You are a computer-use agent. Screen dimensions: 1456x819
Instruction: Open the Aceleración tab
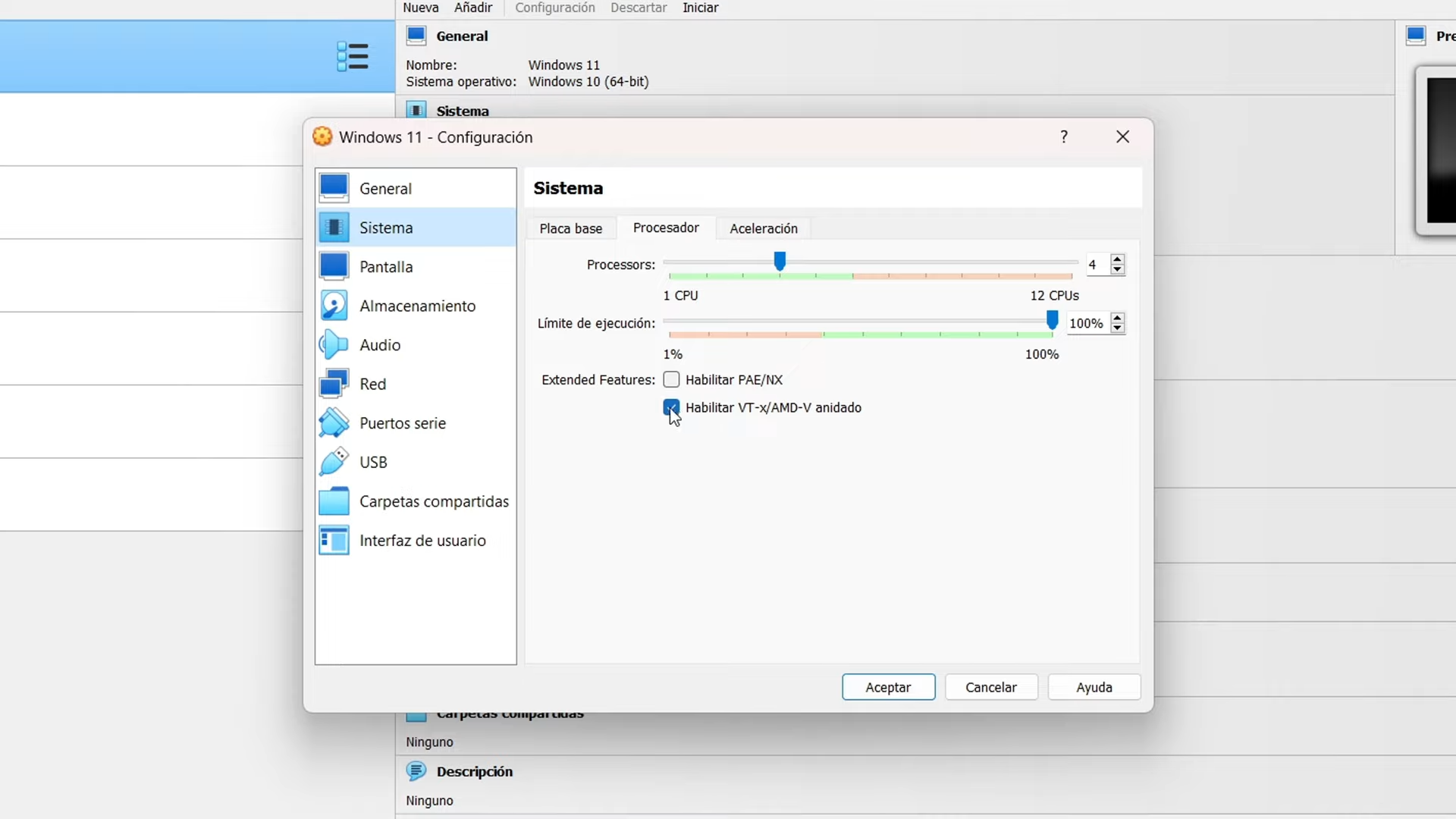(x=763, y=228)
